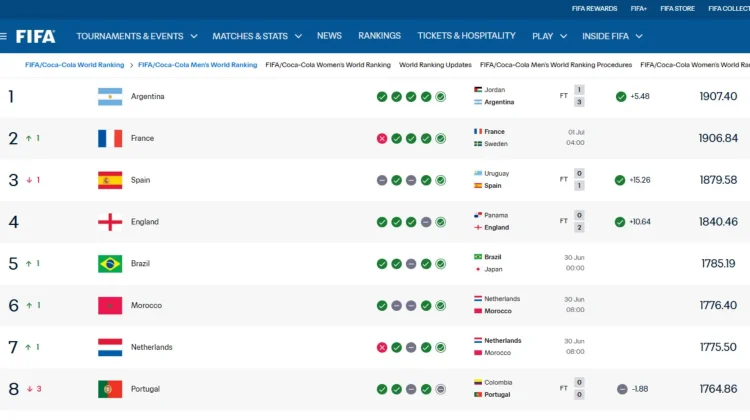Click Brazil's grey draw form icon
The image size is (750, 420).
pyautogui.click(x=411, y=264)
